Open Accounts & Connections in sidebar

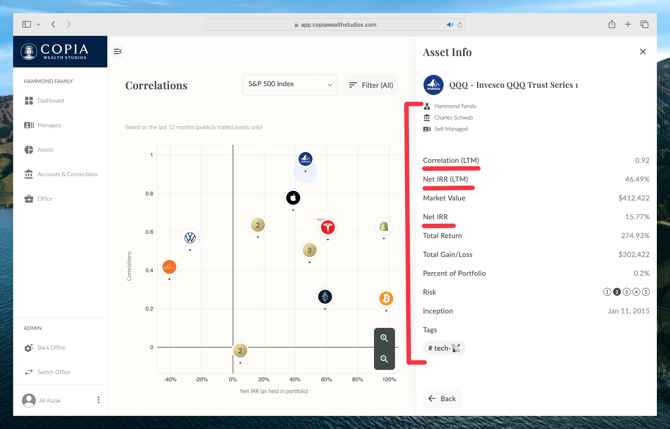[67, 174]
